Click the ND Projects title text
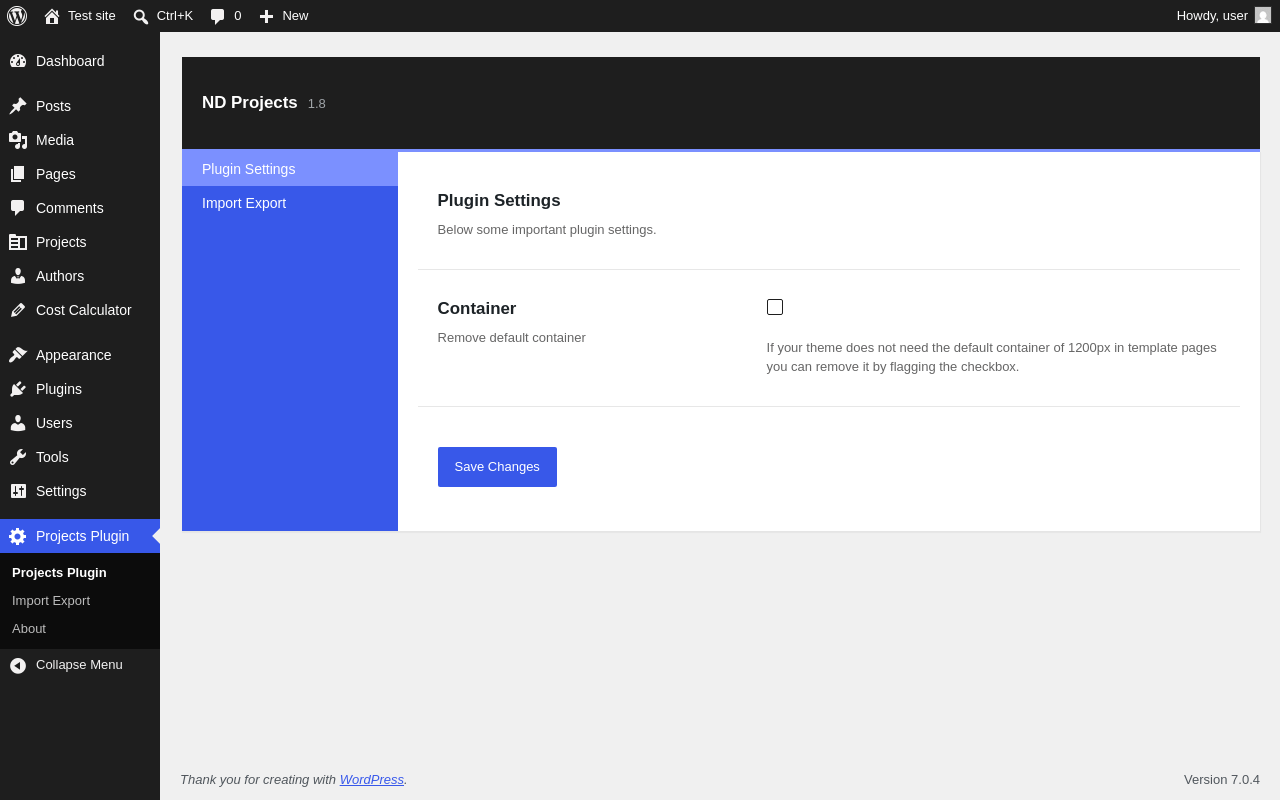 [x=250, y=103]
